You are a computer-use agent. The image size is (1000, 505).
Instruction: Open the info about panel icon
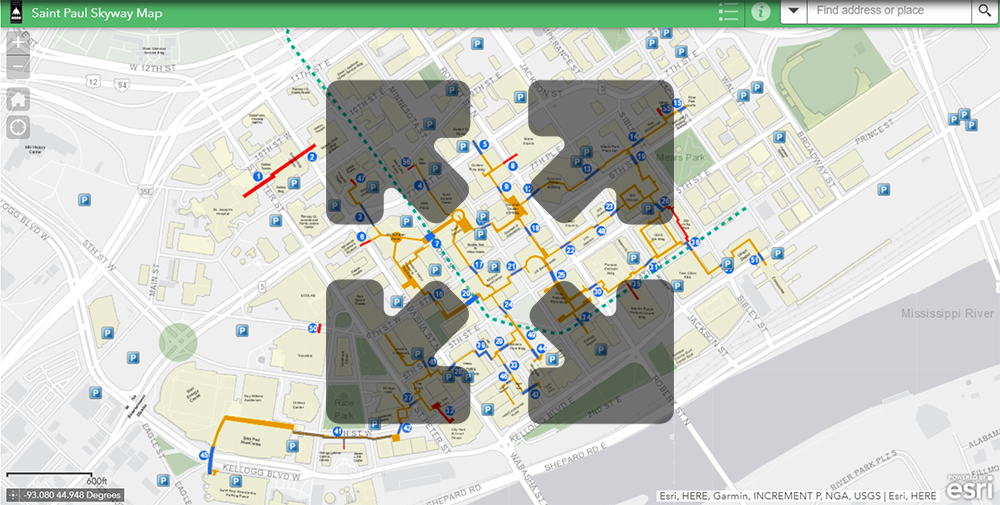(x=760, y=11)
